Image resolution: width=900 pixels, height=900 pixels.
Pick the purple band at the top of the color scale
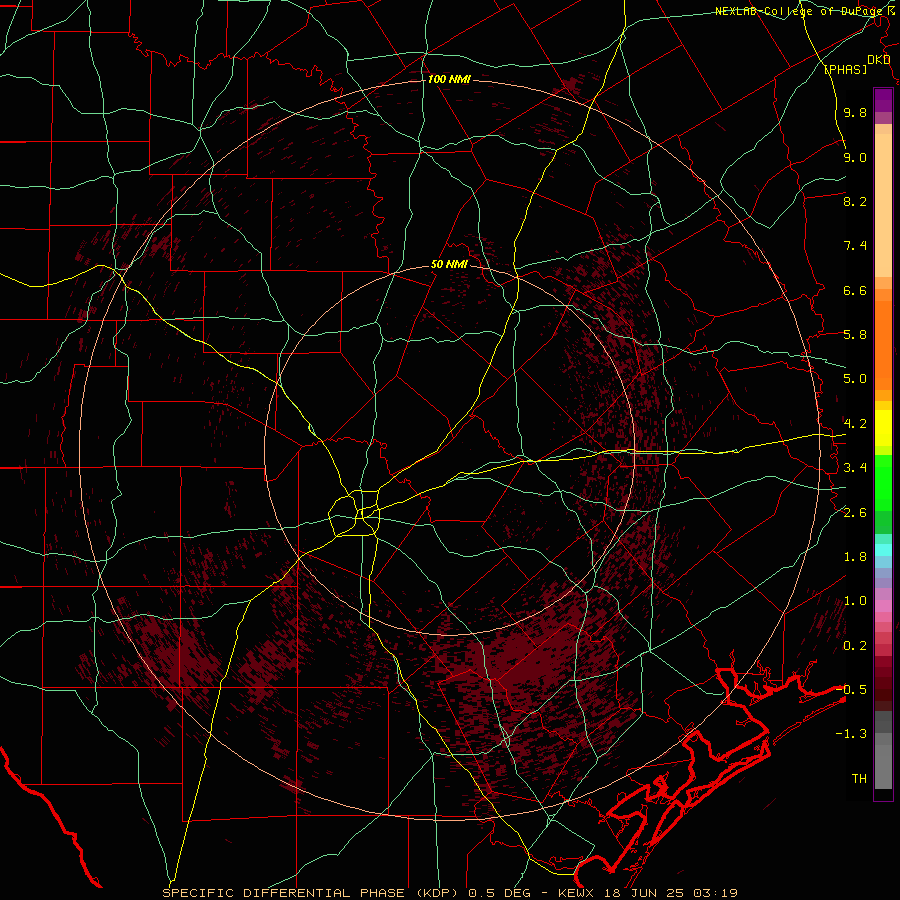[x=883, y=100]
